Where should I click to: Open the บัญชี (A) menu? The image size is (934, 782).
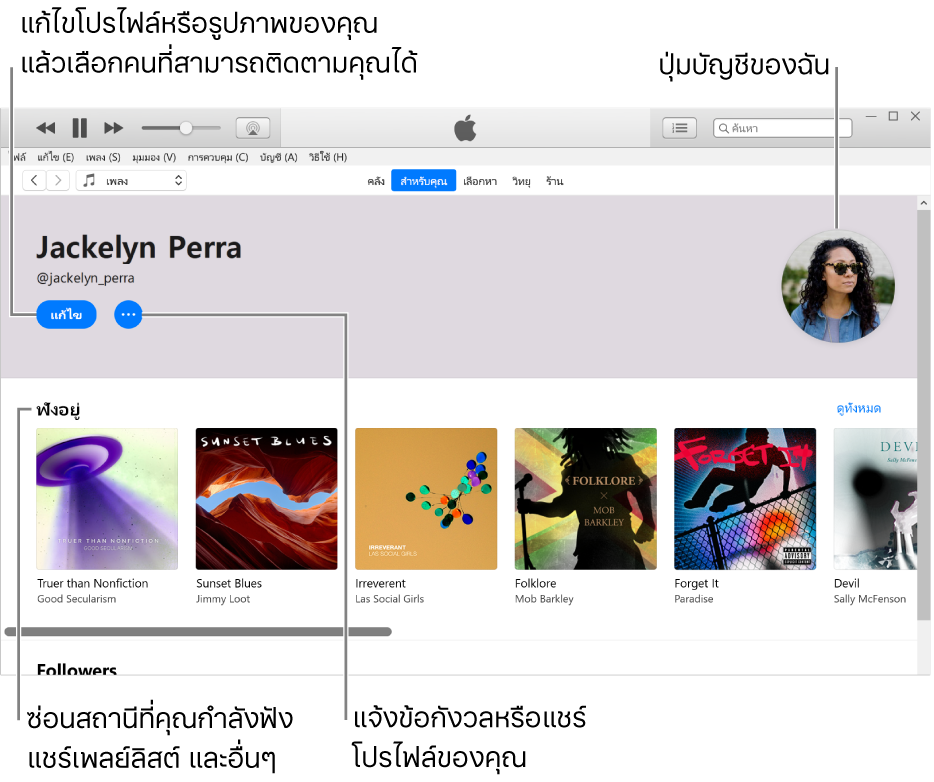(x=278, y=157)
